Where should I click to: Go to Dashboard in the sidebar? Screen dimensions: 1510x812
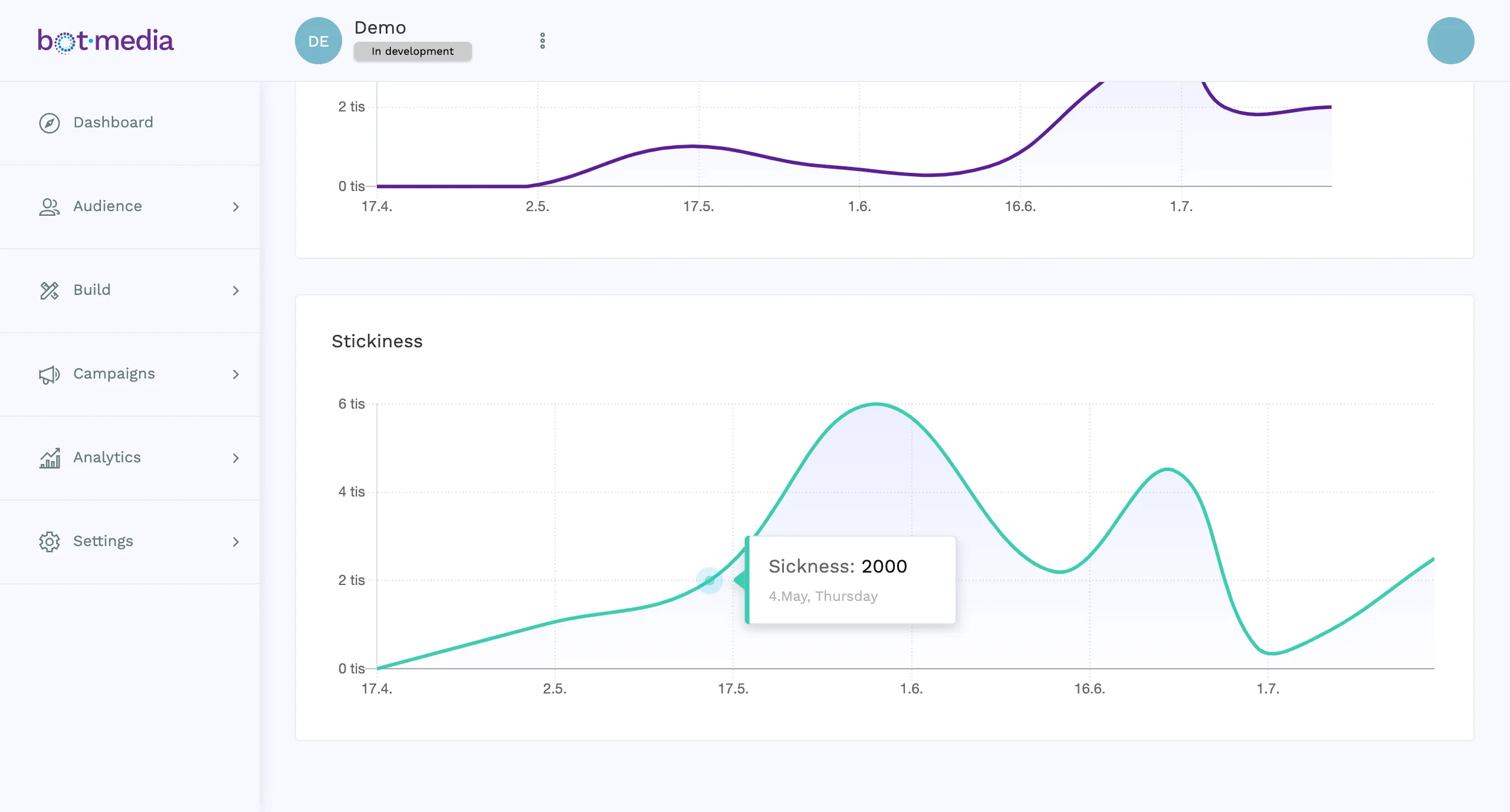(130, 123)
